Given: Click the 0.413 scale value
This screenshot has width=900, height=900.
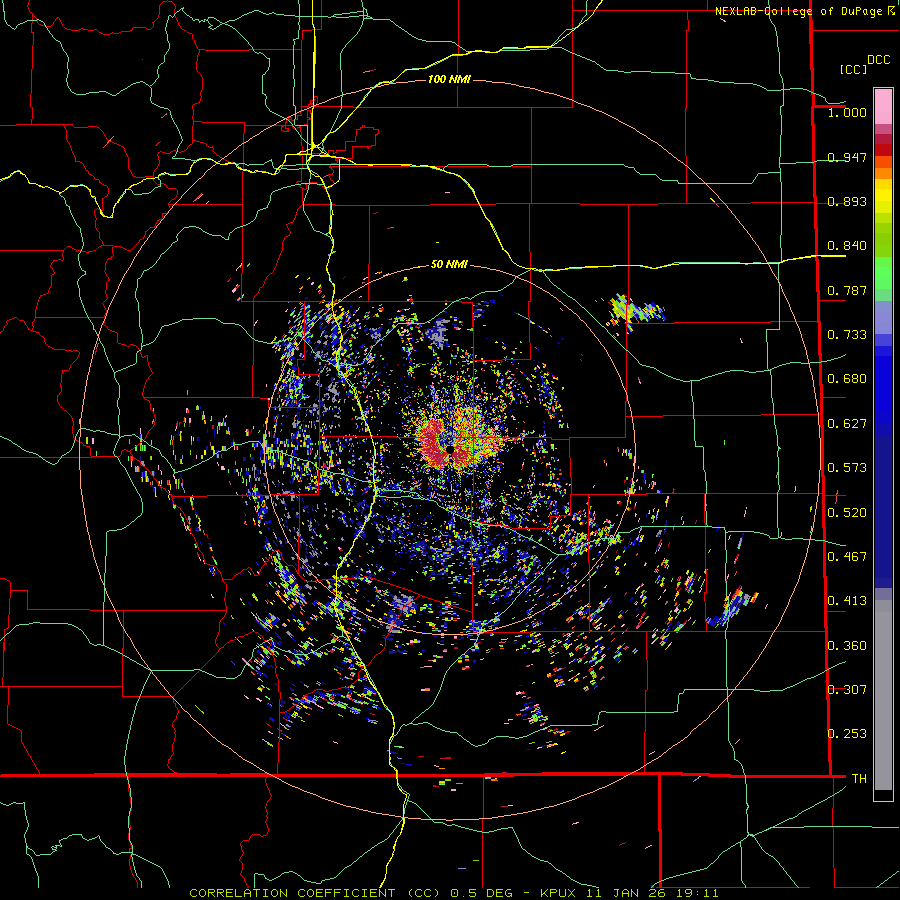Looking at the screenshot, I should pyautogui.click(x=847, y=601).
